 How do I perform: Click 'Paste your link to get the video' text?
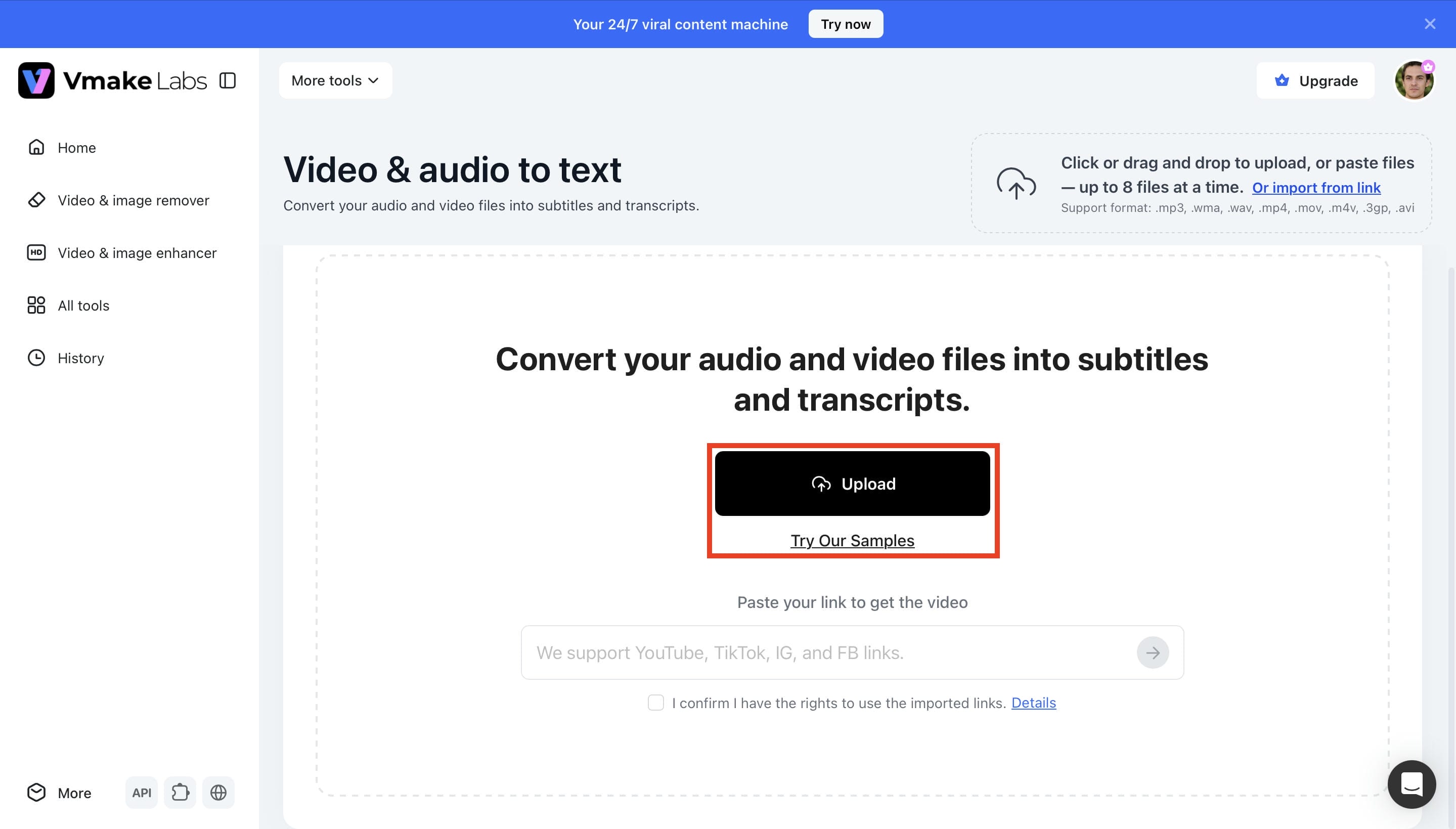pos(852,602)
